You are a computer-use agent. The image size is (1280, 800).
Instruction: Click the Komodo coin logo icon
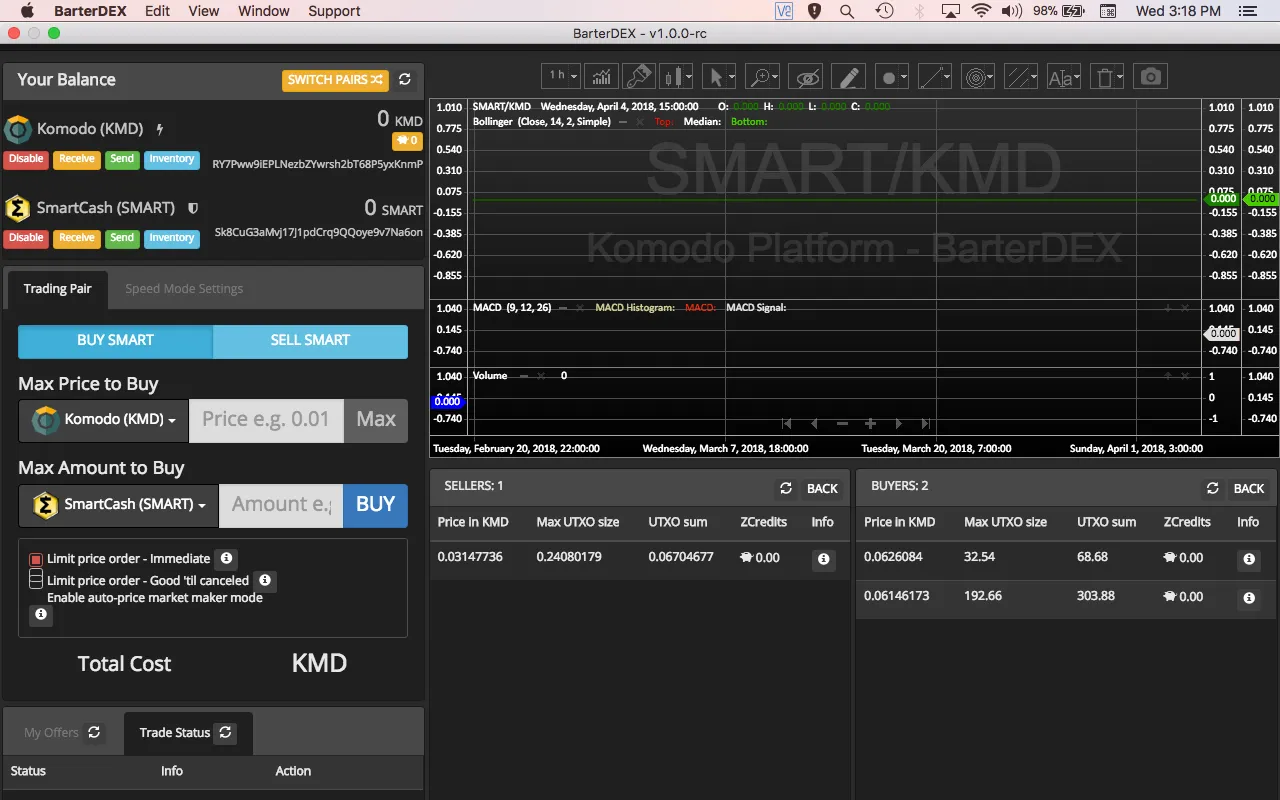click(18, 129)
